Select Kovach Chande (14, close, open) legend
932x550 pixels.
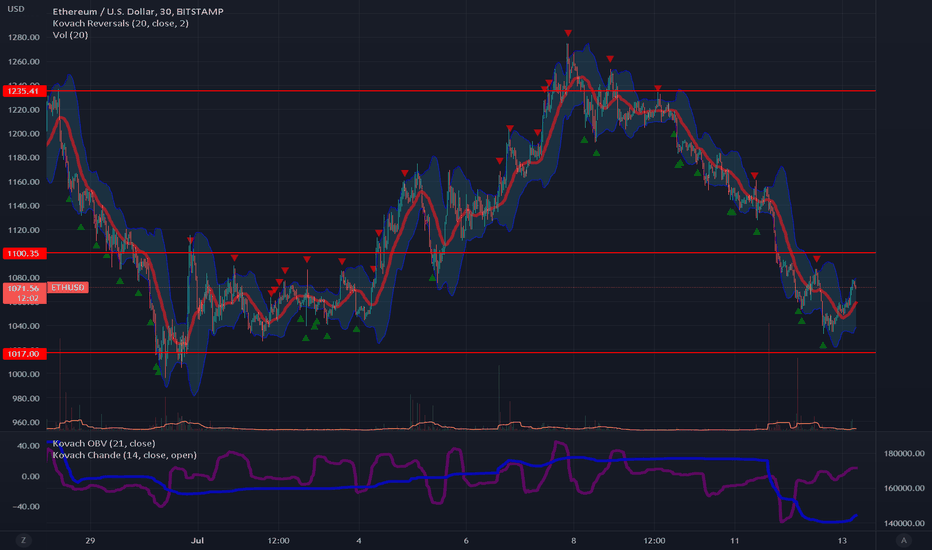point(125,455)
